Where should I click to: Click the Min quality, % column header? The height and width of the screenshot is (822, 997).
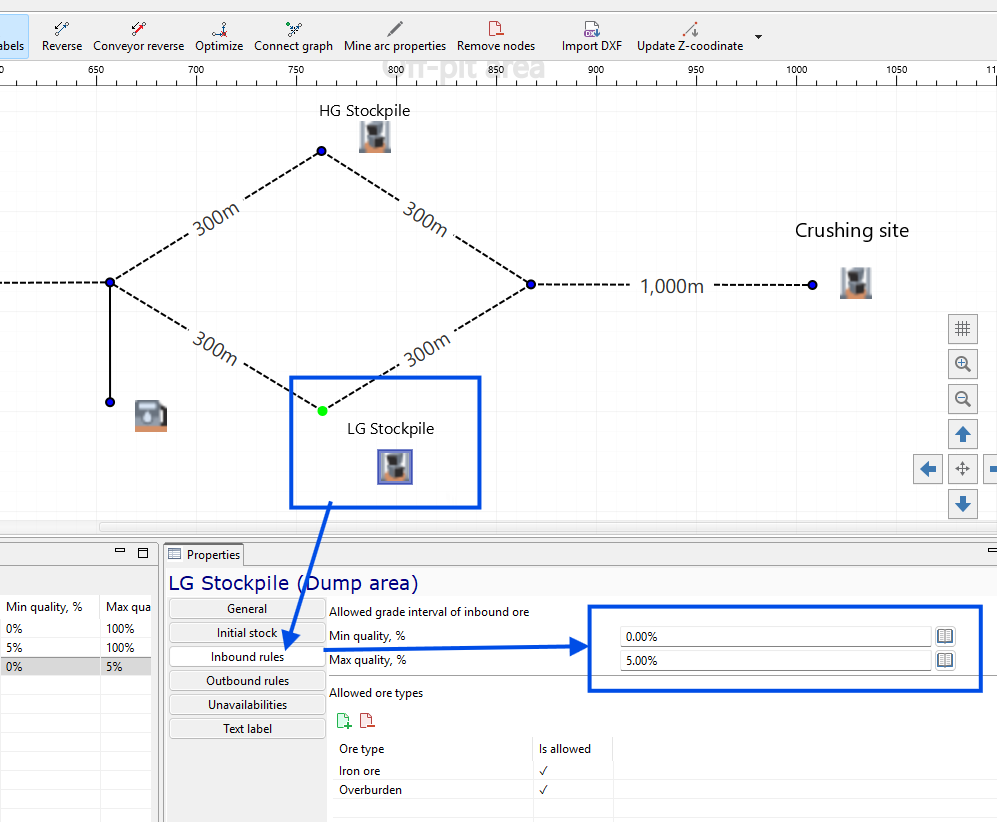pyautogui.click(x=50, y=607)
